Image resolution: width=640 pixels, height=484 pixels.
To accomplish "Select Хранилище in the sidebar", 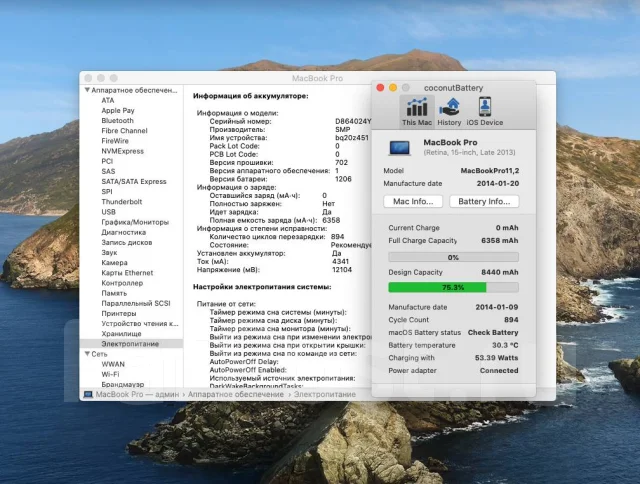I will [121, 334].
